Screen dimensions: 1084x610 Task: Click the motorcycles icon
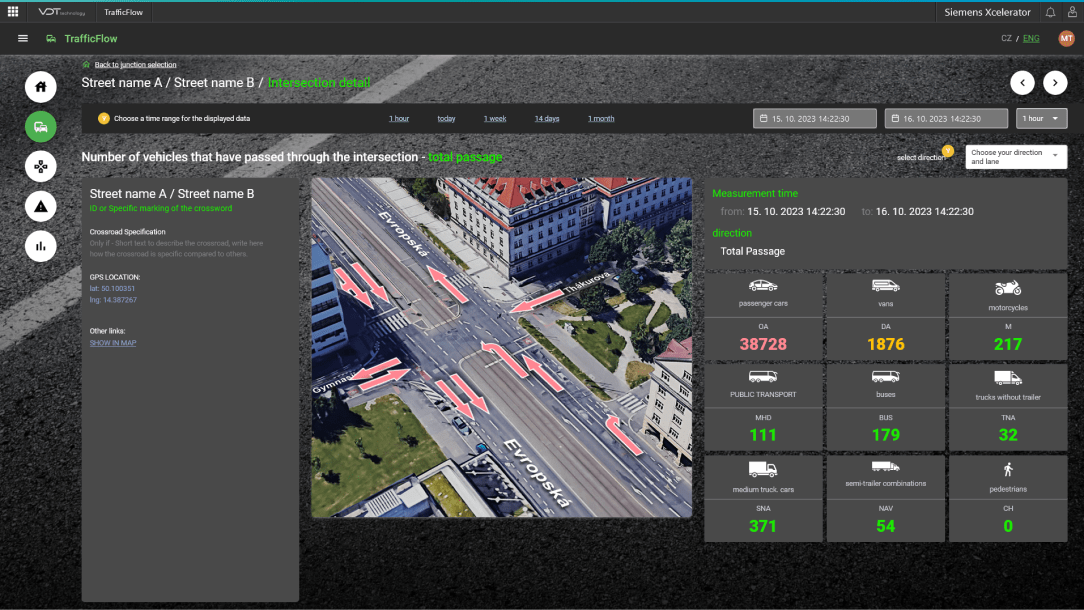(1008, 288)
